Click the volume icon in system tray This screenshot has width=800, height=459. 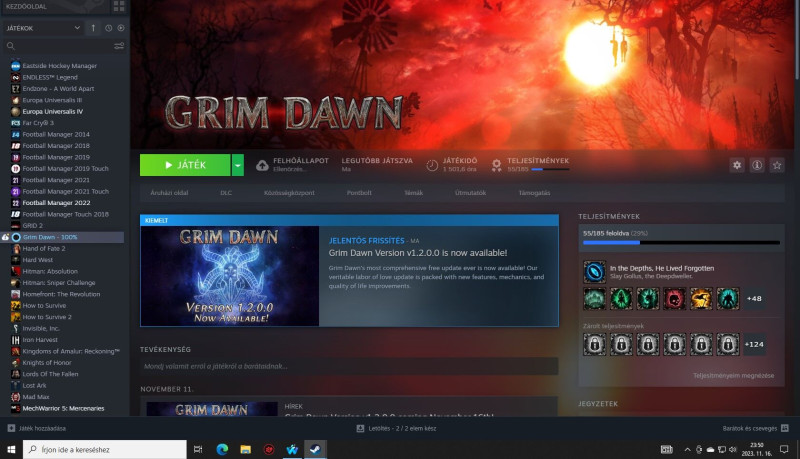click(x=733, y=449)
